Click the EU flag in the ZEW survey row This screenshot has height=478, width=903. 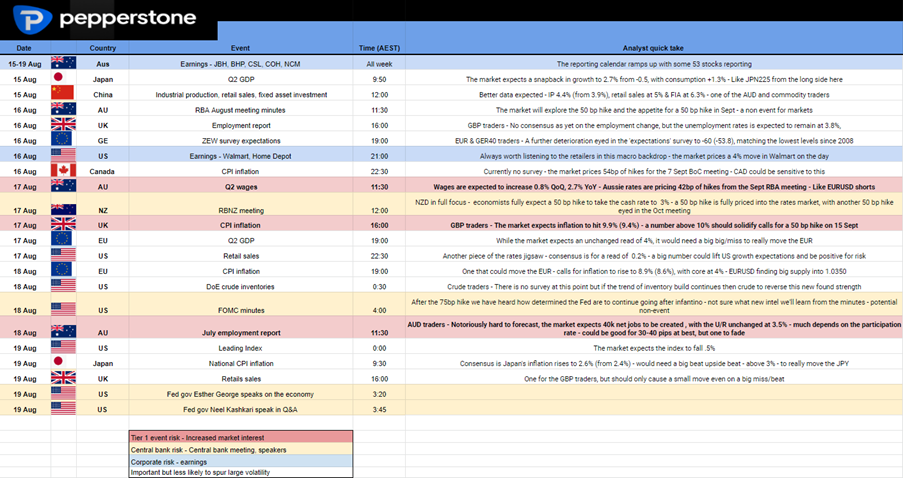(x=62, y=139)
